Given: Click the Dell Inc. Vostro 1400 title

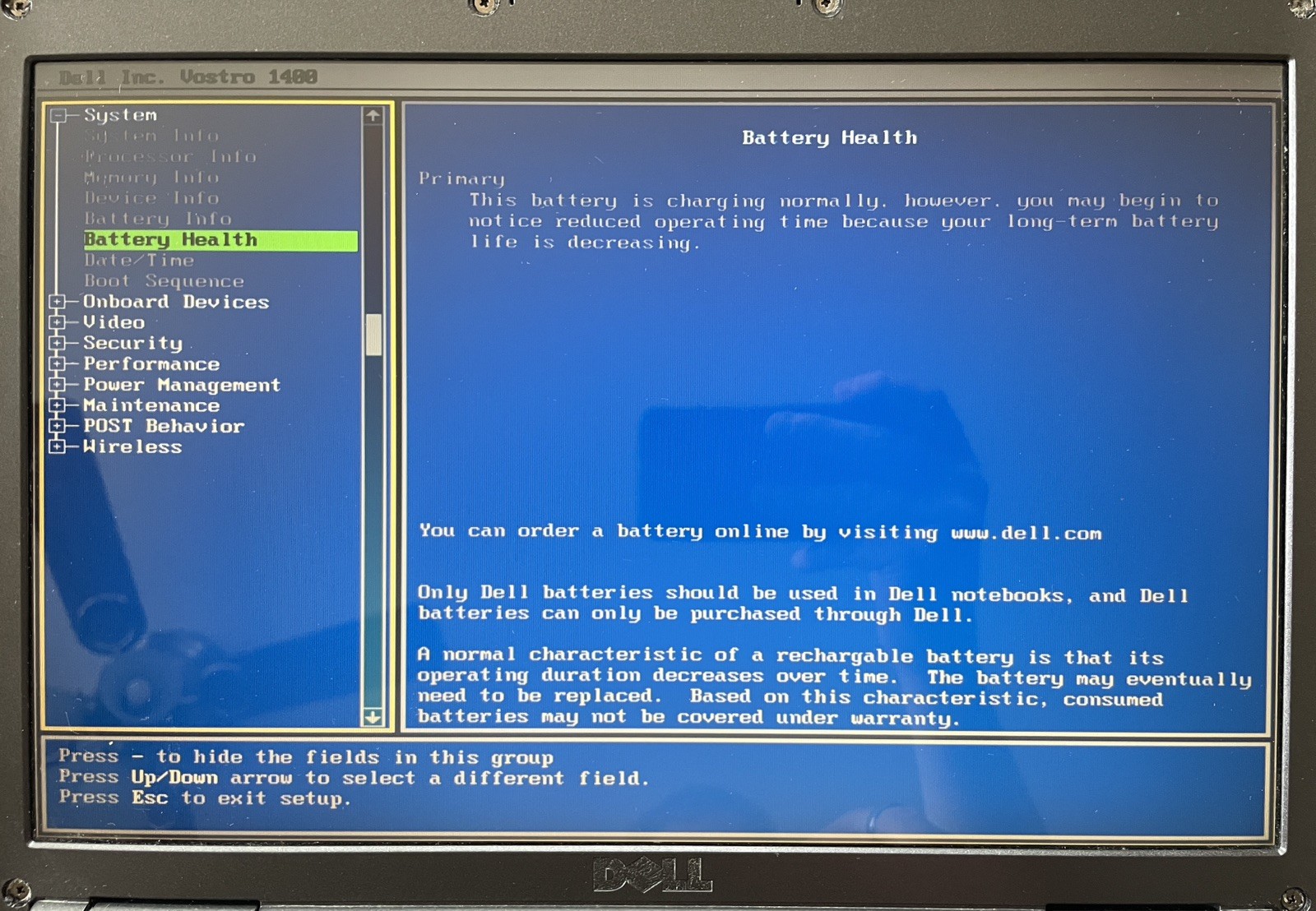Looking at the screenshot, I should click(188, 77).
